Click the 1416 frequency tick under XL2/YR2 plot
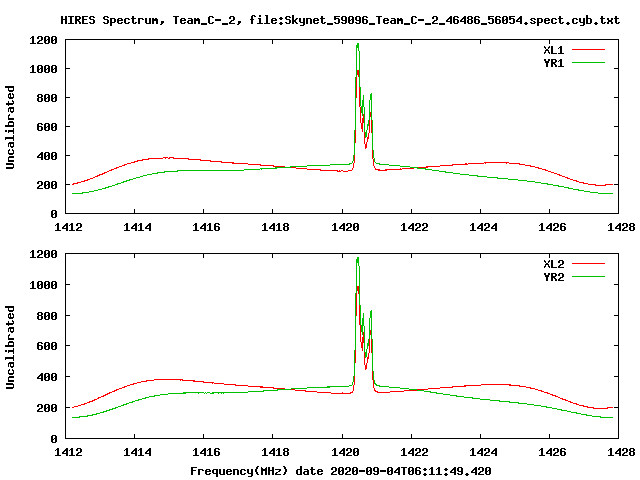The width and height of the screenshot is (640, 480). pos(206,452)
